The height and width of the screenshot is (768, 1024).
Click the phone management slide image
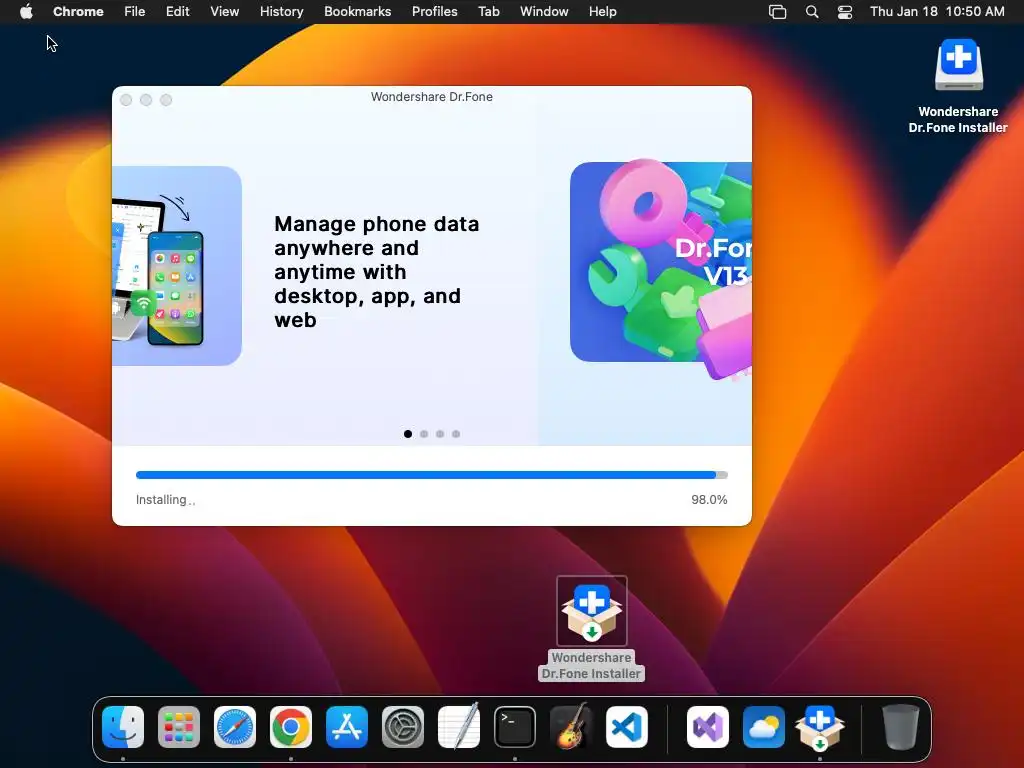pyautogui.click(x=177, y=265)
